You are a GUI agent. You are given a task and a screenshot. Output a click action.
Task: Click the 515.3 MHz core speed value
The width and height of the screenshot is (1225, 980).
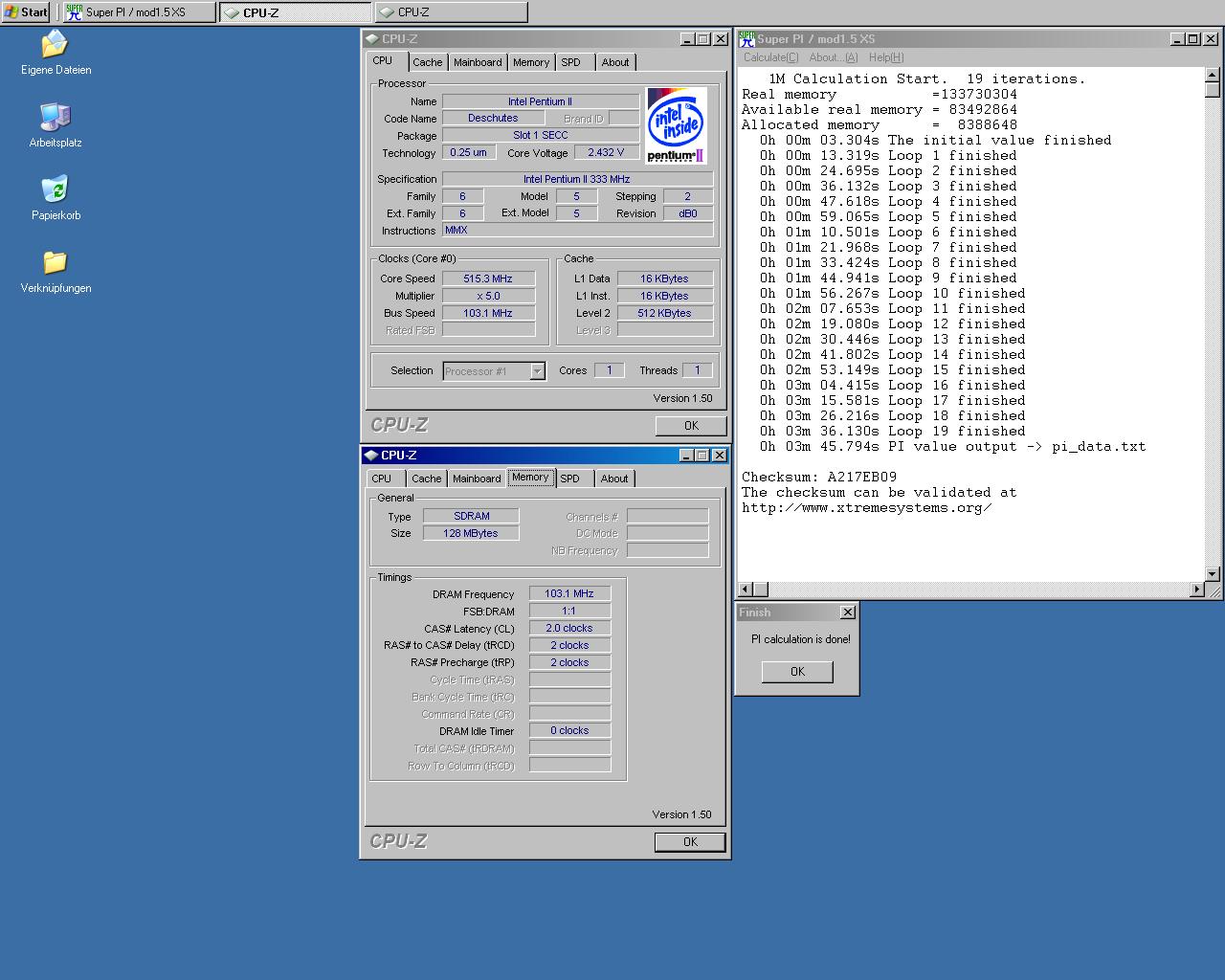click(x=488, y=278)
